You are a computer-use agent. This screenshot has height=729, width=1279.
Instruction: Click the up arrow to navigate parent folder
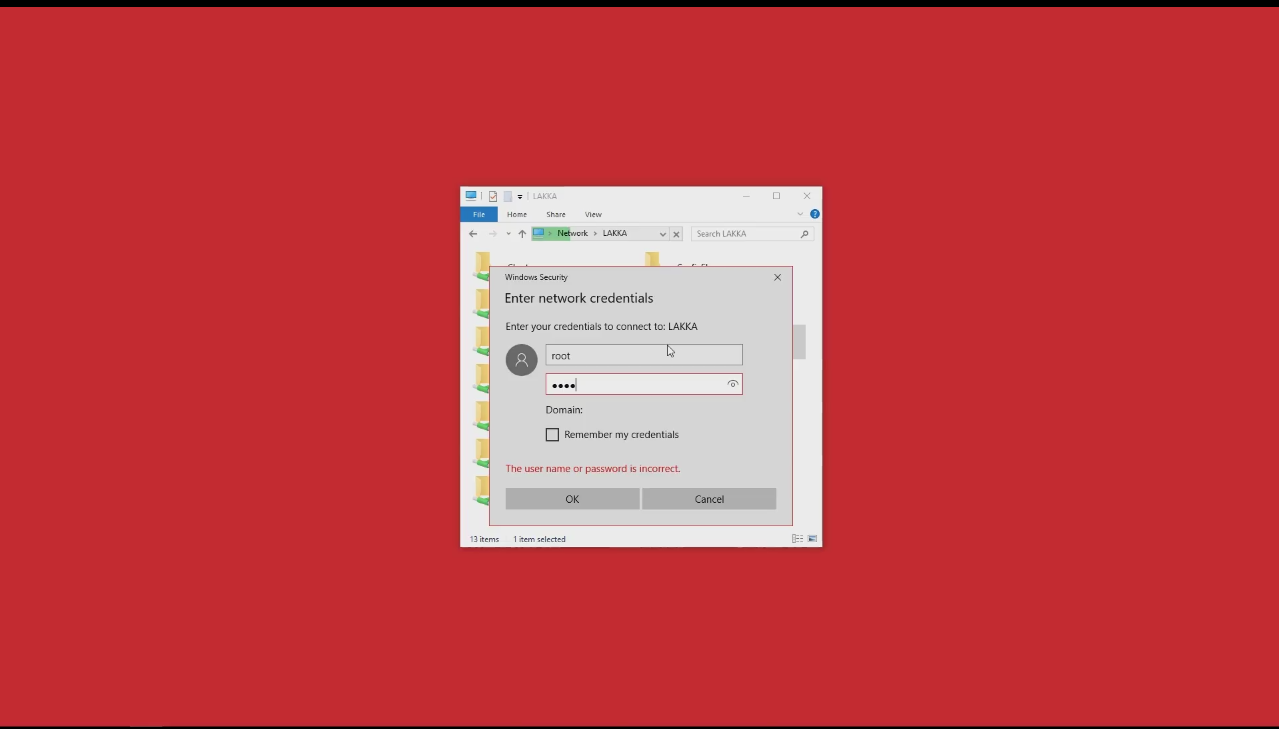[x=521, y=233]
